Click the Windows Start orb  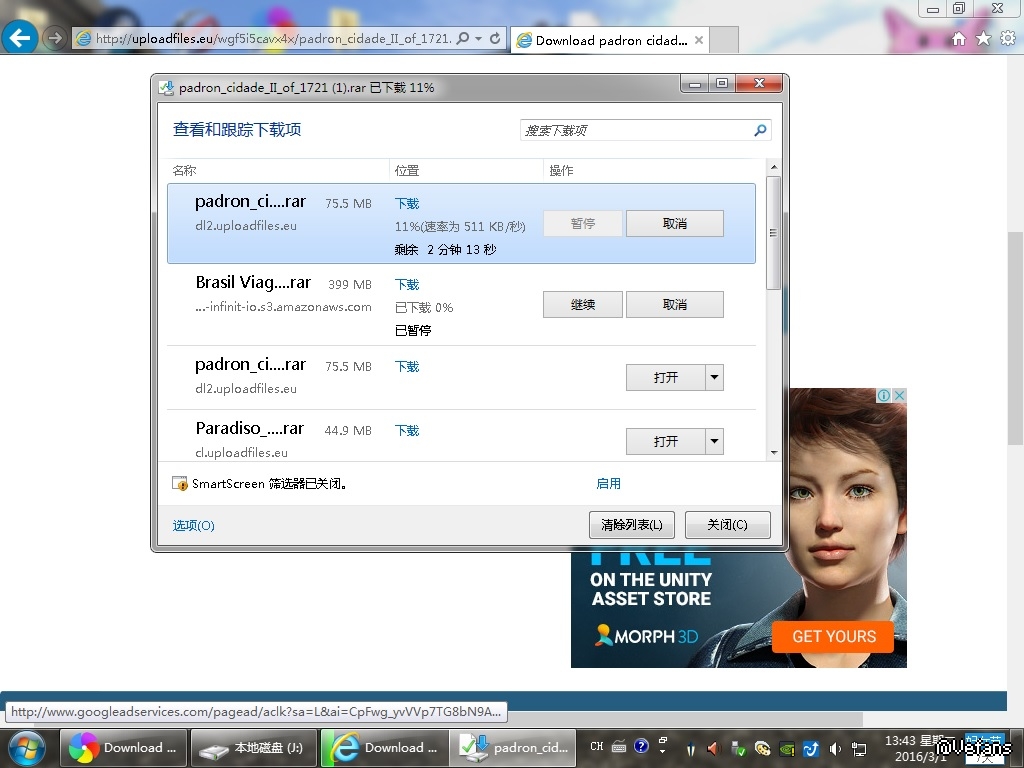point(26,748)
